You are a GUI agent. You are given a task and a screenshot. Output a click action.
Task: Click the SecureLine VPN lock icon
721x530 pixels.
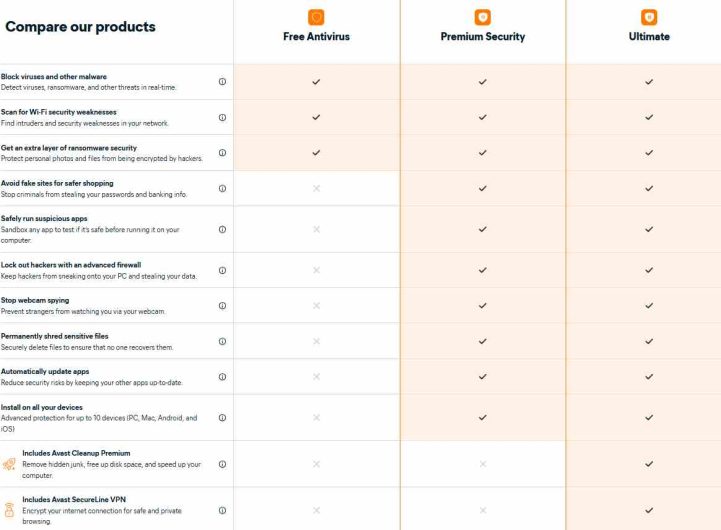point(9,510)
